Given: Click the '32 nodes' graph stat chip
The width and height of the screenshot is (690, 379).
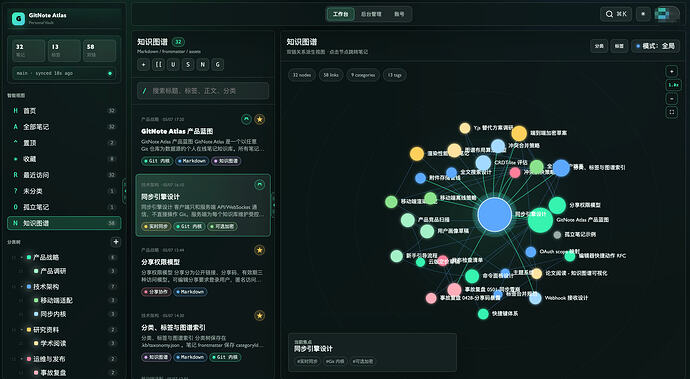Looking at the screenshot, I should 302,75.
